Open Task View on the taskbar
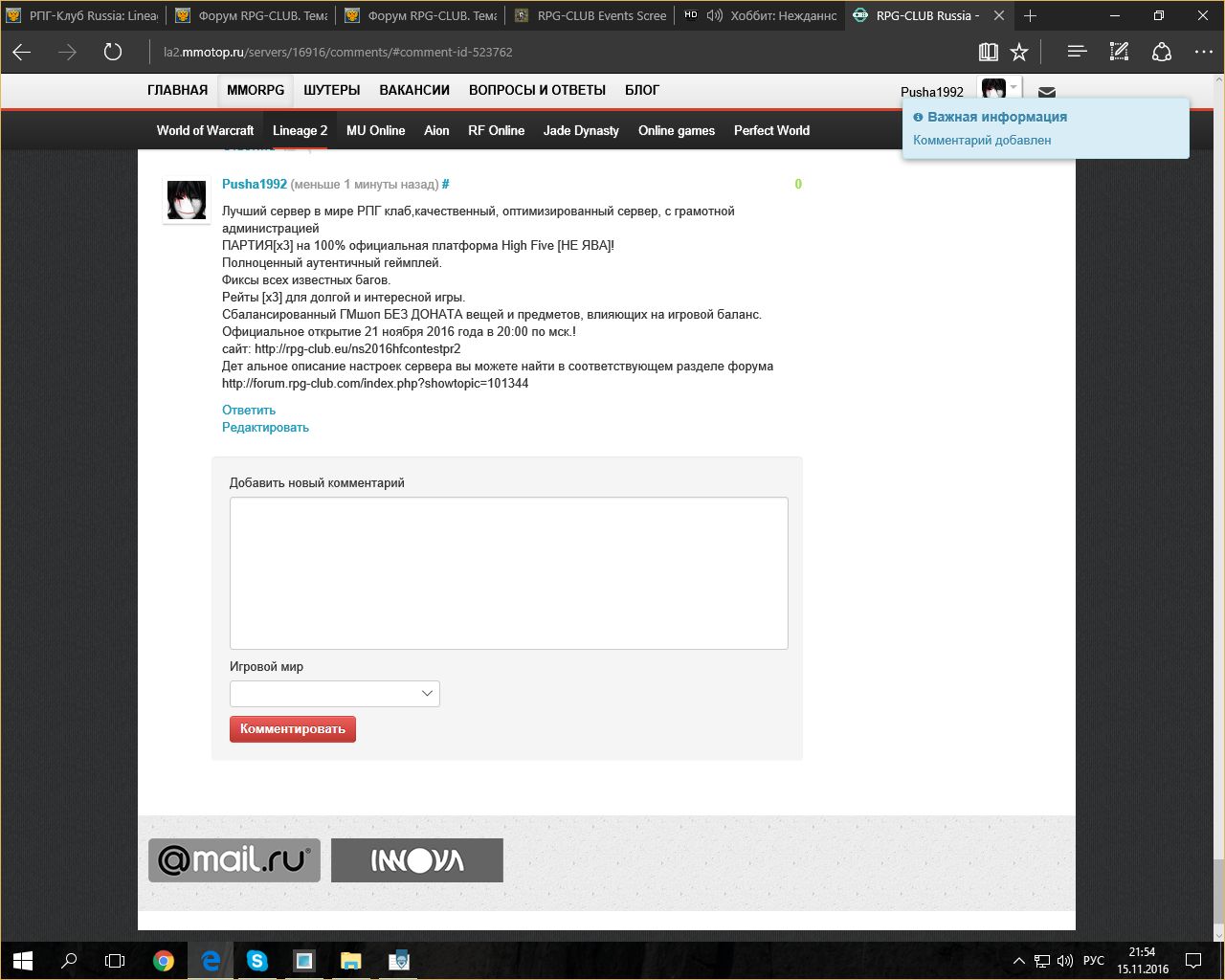The image size is (1225, 980). point(115,960)
